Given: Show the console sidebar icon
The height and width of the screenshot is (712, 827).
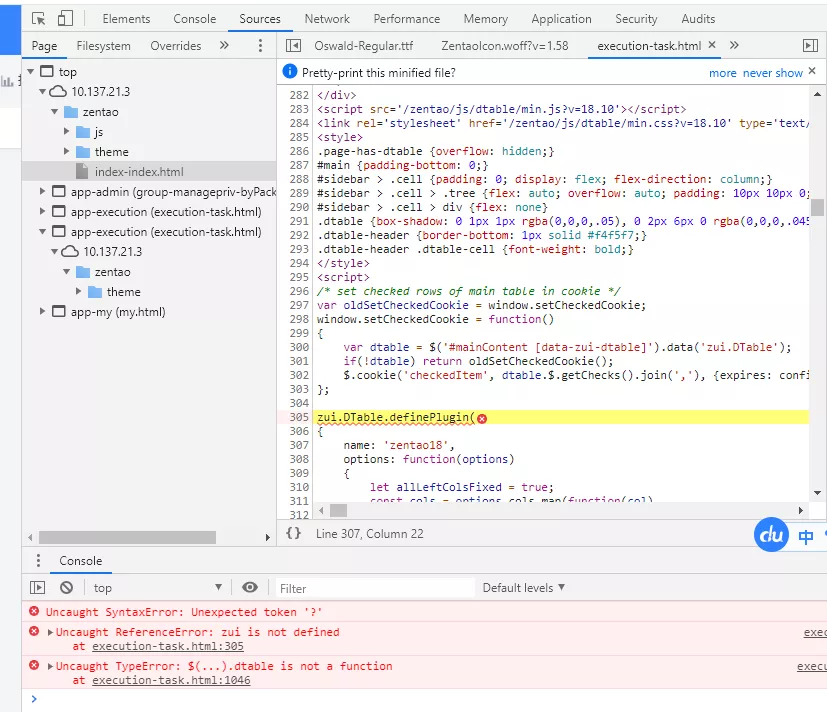Looking at the screenshot, I should click(38, 588).
